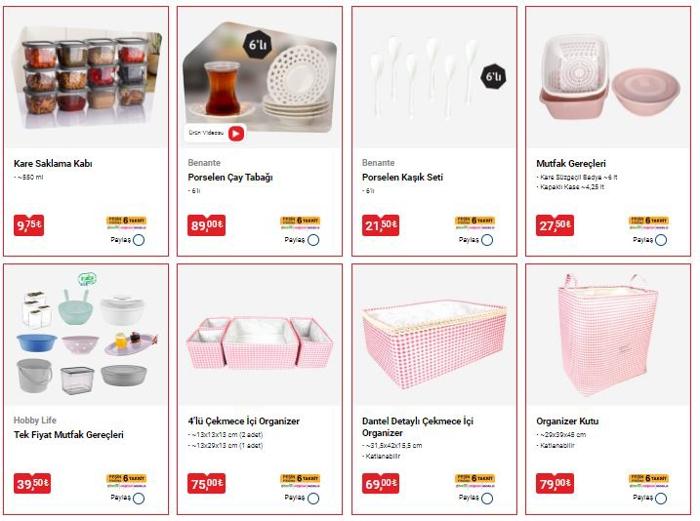700x521 pixels.
Task: Toggle Paylaş circle for Kare Saklama Kabı
Action: 139,240
